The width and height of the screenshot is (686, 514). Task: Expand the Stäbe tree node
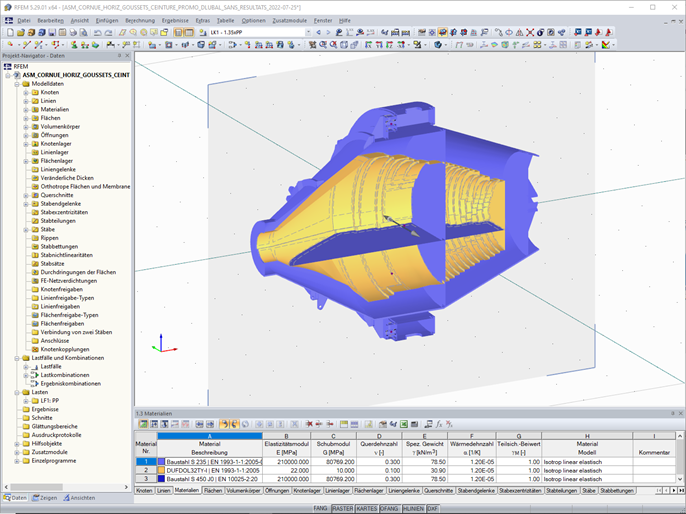pos(26,229)
